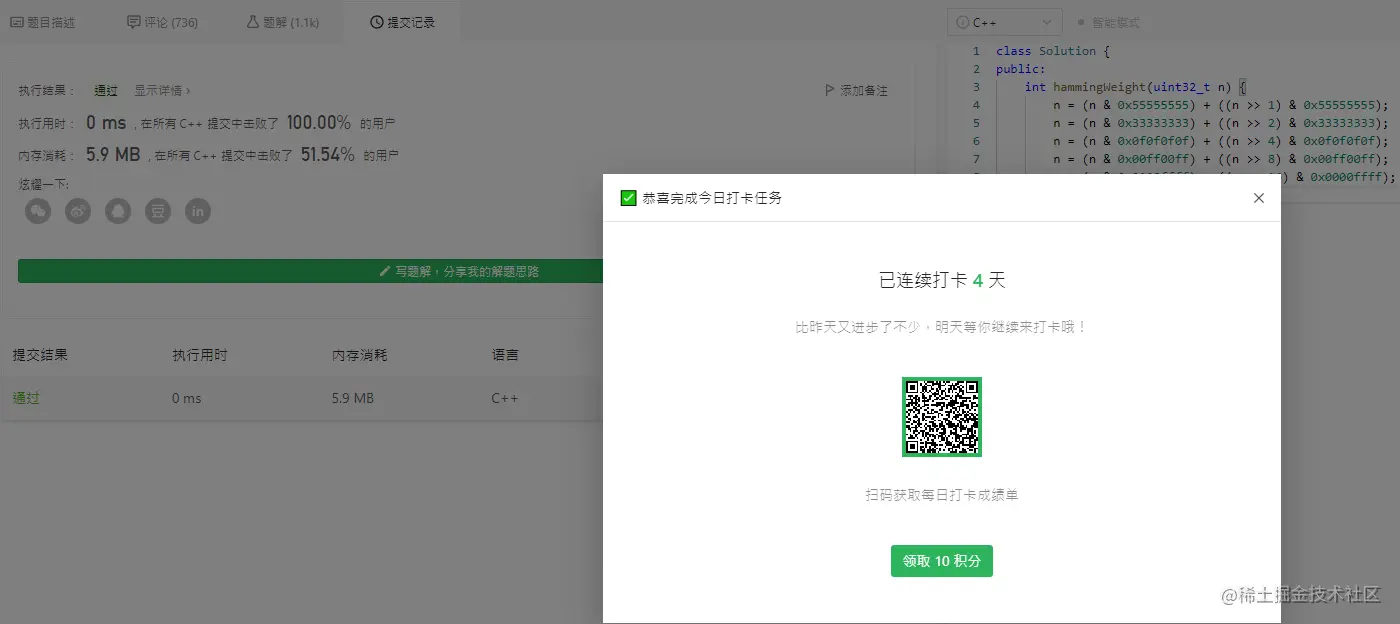Click 添加备注 to add a note
Image resolution: width=1400 pixels, height=624 pixels.
[x=856, y=90]
